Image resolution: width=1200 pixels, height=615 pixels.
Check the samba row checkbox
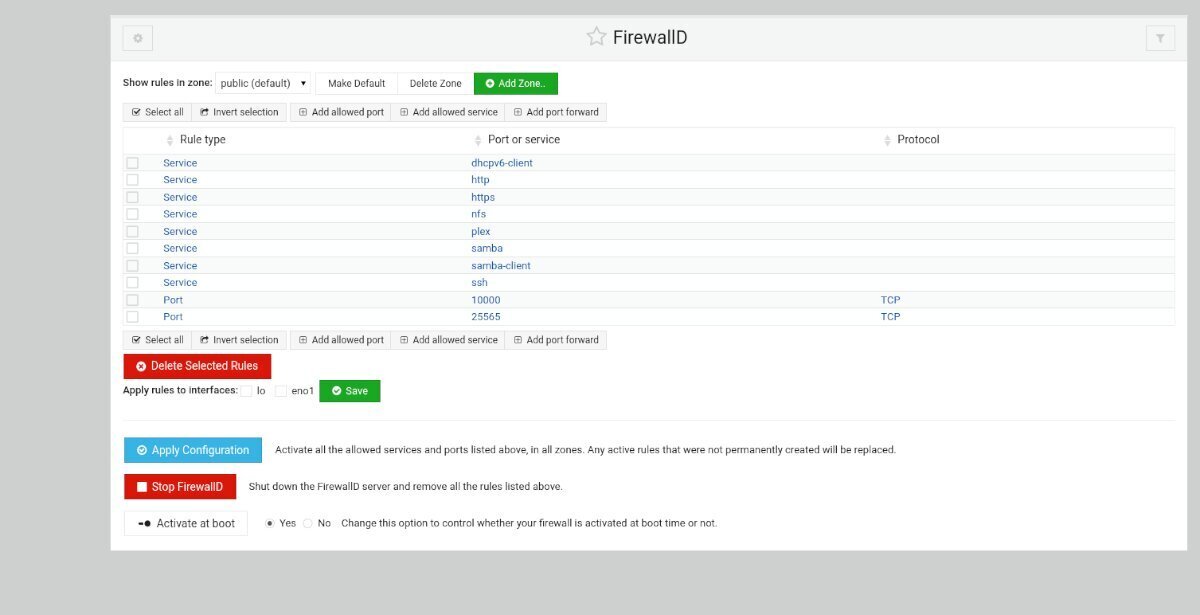pos(132,248)
